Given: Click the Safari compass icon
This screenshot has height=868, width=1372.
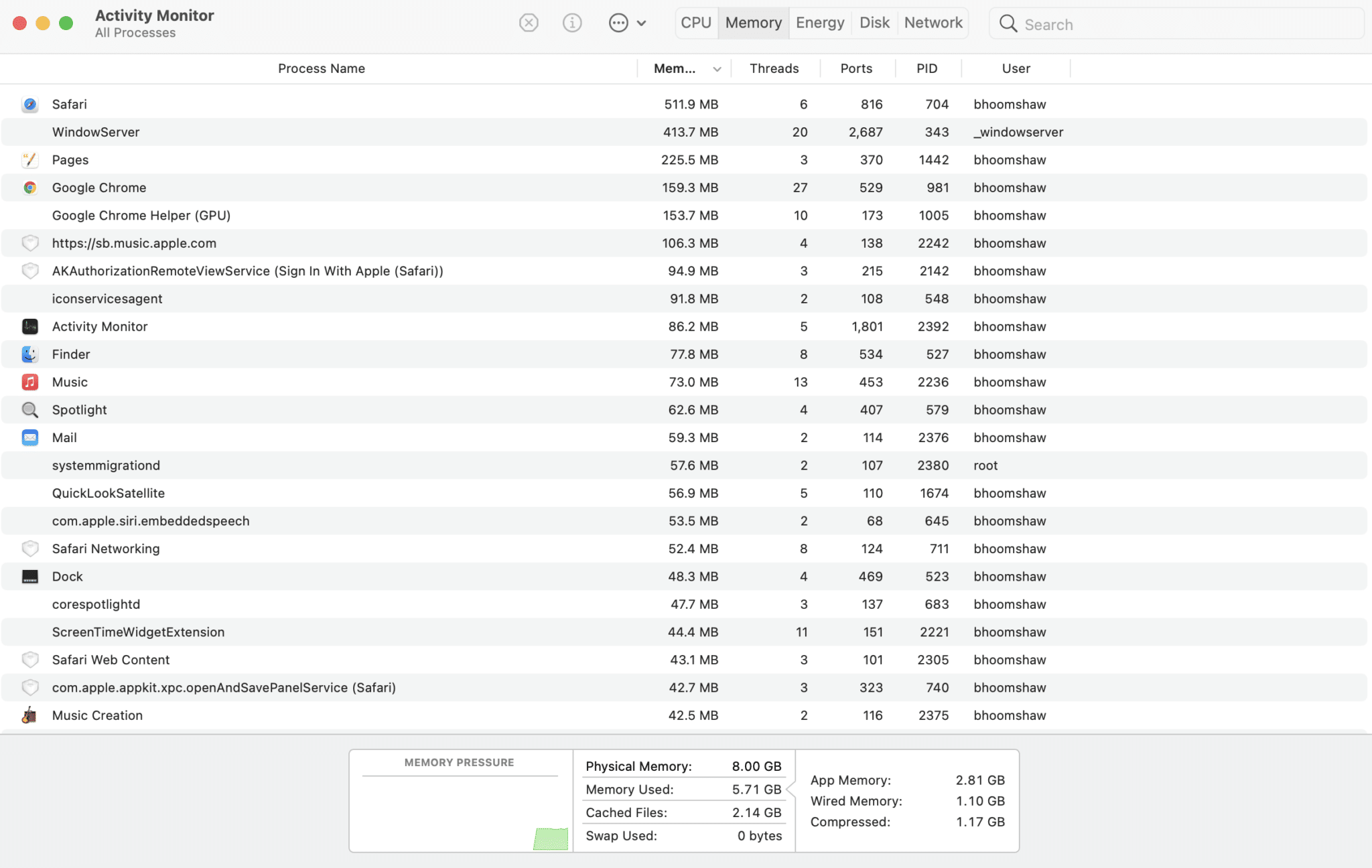Looking at the screenshot, I should coord(29,104).
